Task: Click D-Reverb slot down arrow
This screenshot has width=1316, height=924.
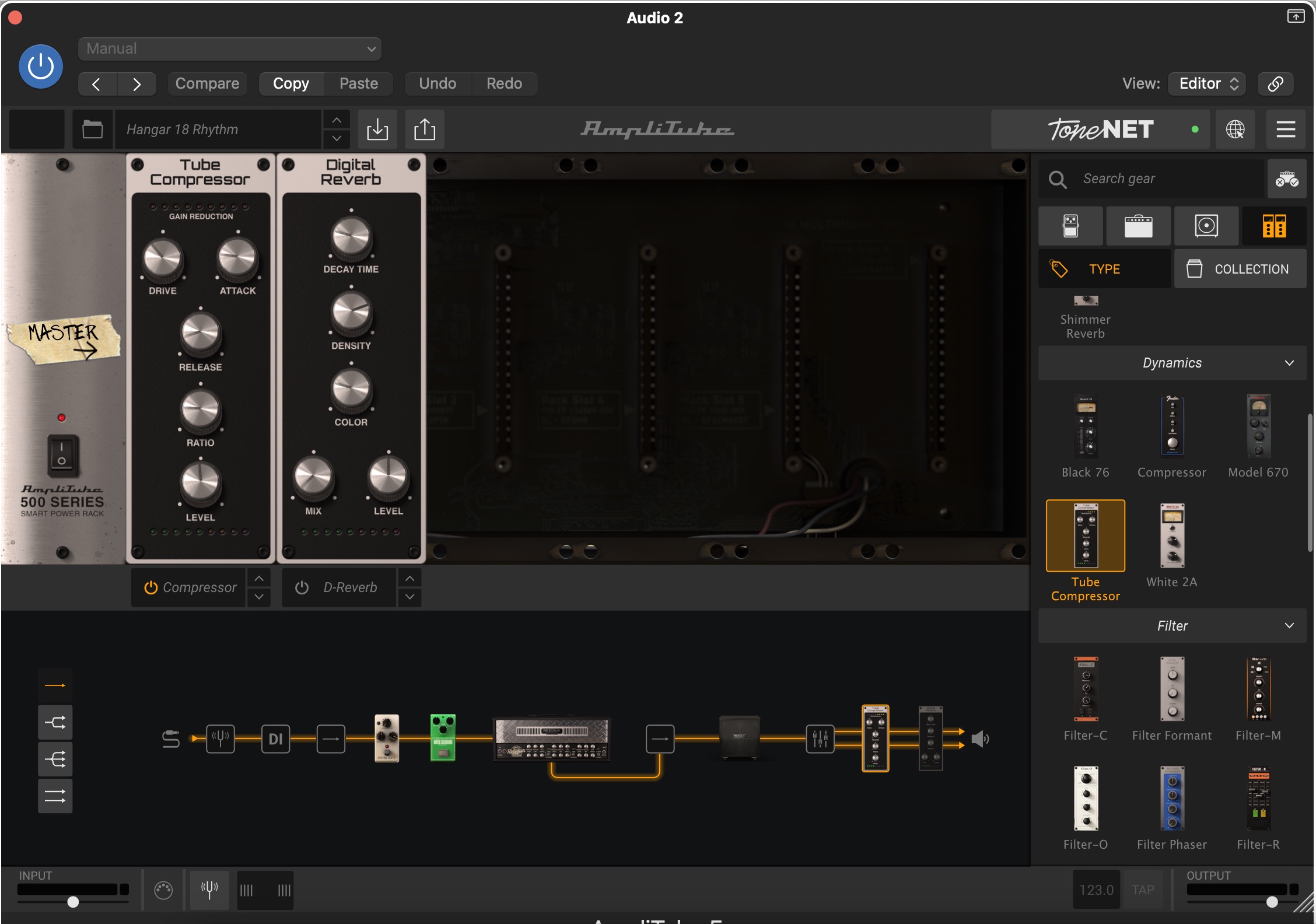Action: pos(410,597)
